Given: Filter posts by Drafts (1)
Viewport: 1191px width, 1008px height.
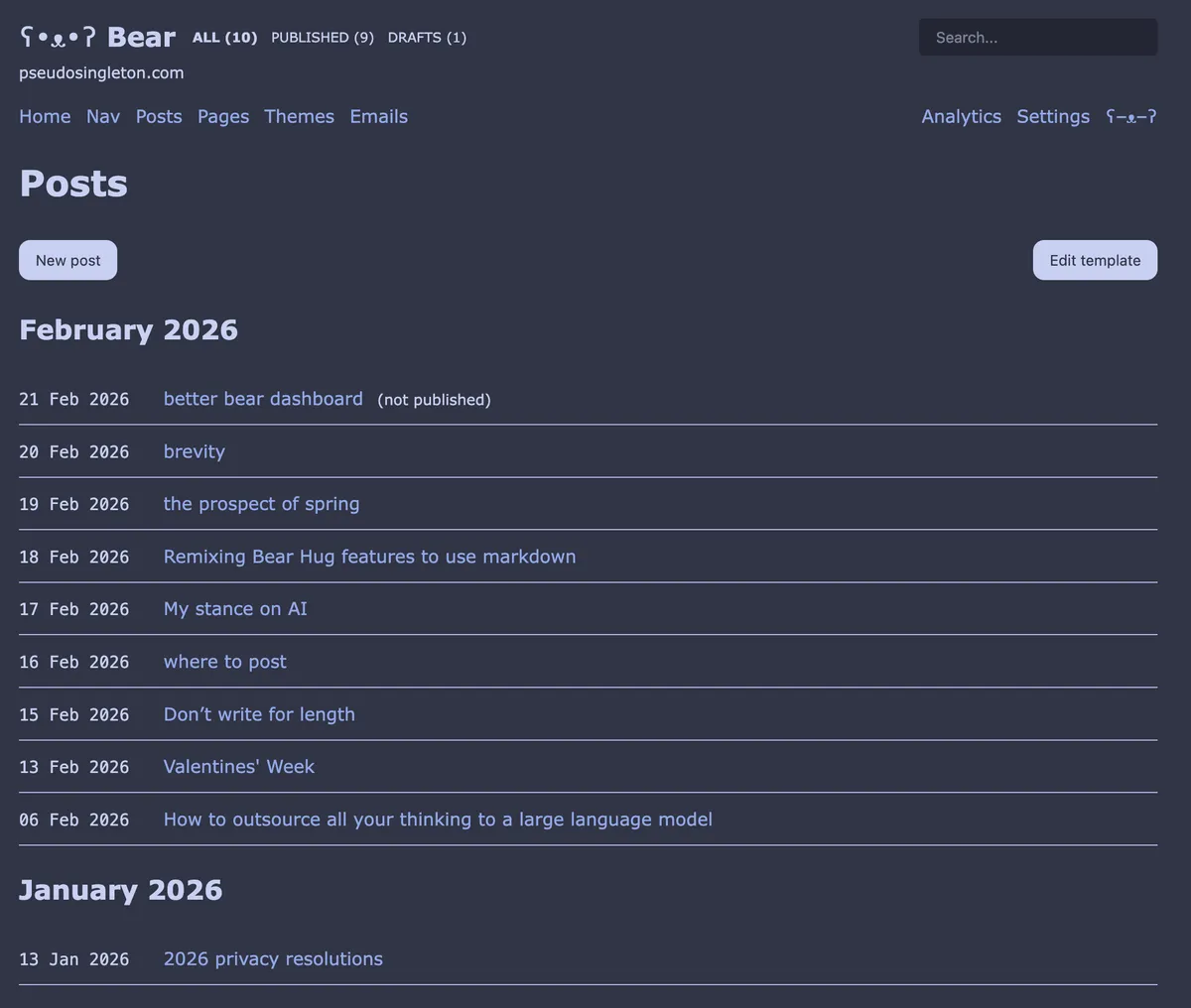Looking at the screenshot, I should coord(427,38).
